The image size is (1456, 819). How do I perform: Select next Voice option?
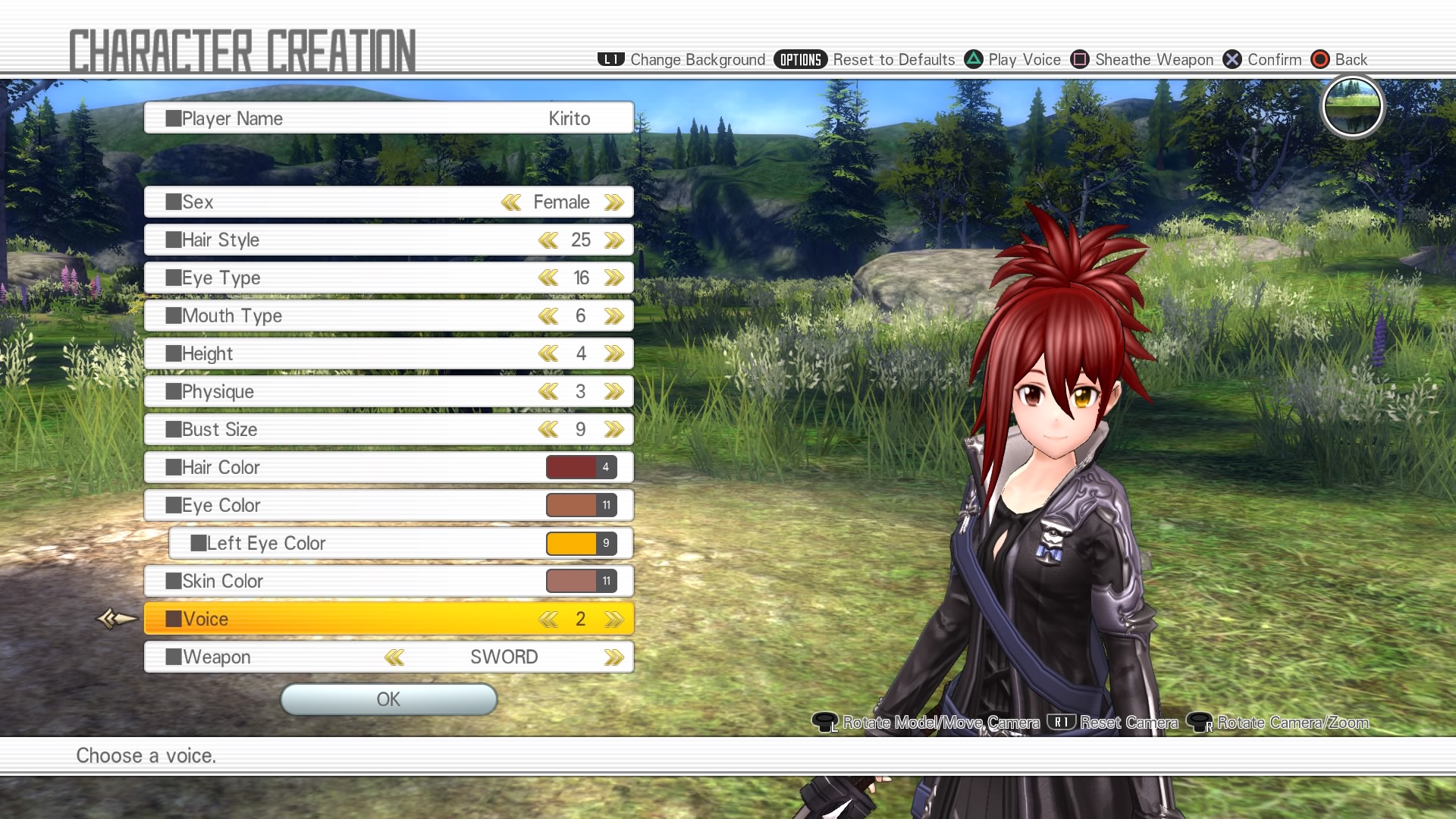pyautogui.click(x=614, y=620)
